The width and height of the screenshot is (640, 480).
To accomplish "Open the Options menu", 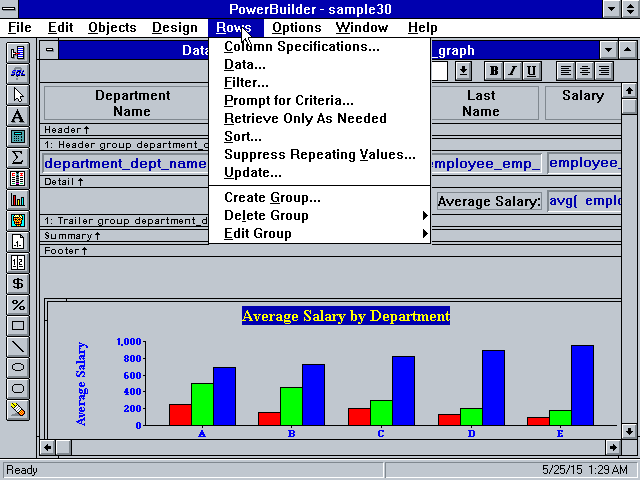I will point(297,28).
